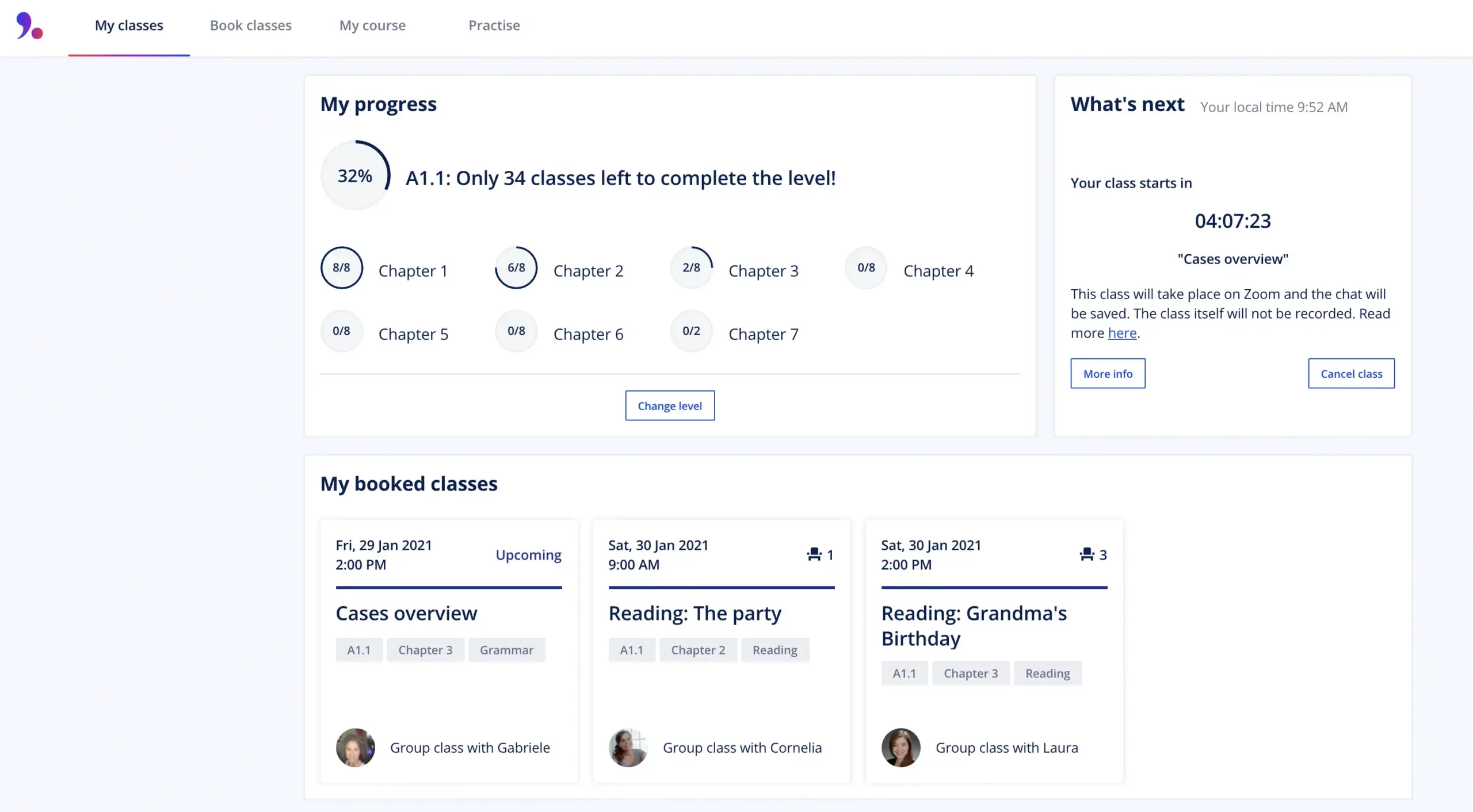This screenshot has width=1473, height=812.
Task: Open the Cases overview class card
Action: [x=449, y=651]
